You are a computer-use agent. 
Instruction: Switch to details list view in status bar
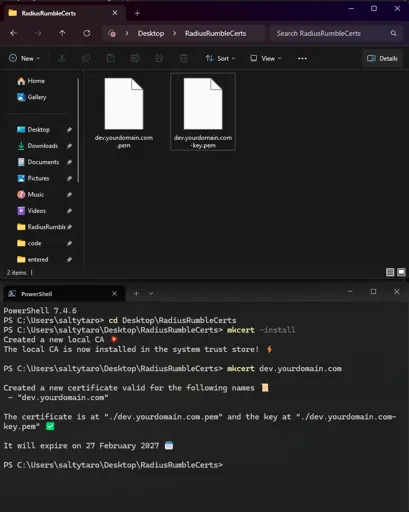click(x=390, y=272)
